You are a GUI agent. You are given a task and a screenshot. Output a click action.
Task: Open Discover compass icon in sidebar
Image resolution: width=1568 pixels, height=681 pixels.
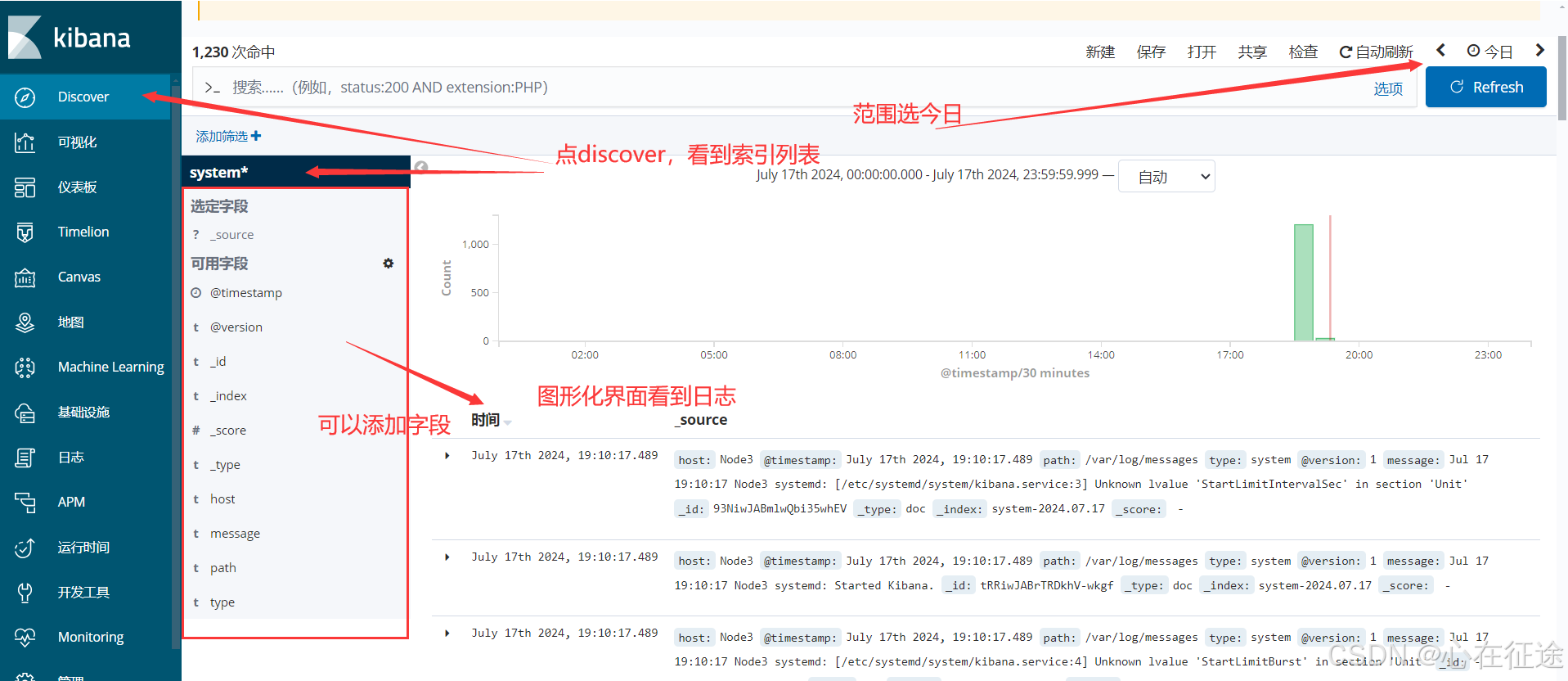pos(25,97)
